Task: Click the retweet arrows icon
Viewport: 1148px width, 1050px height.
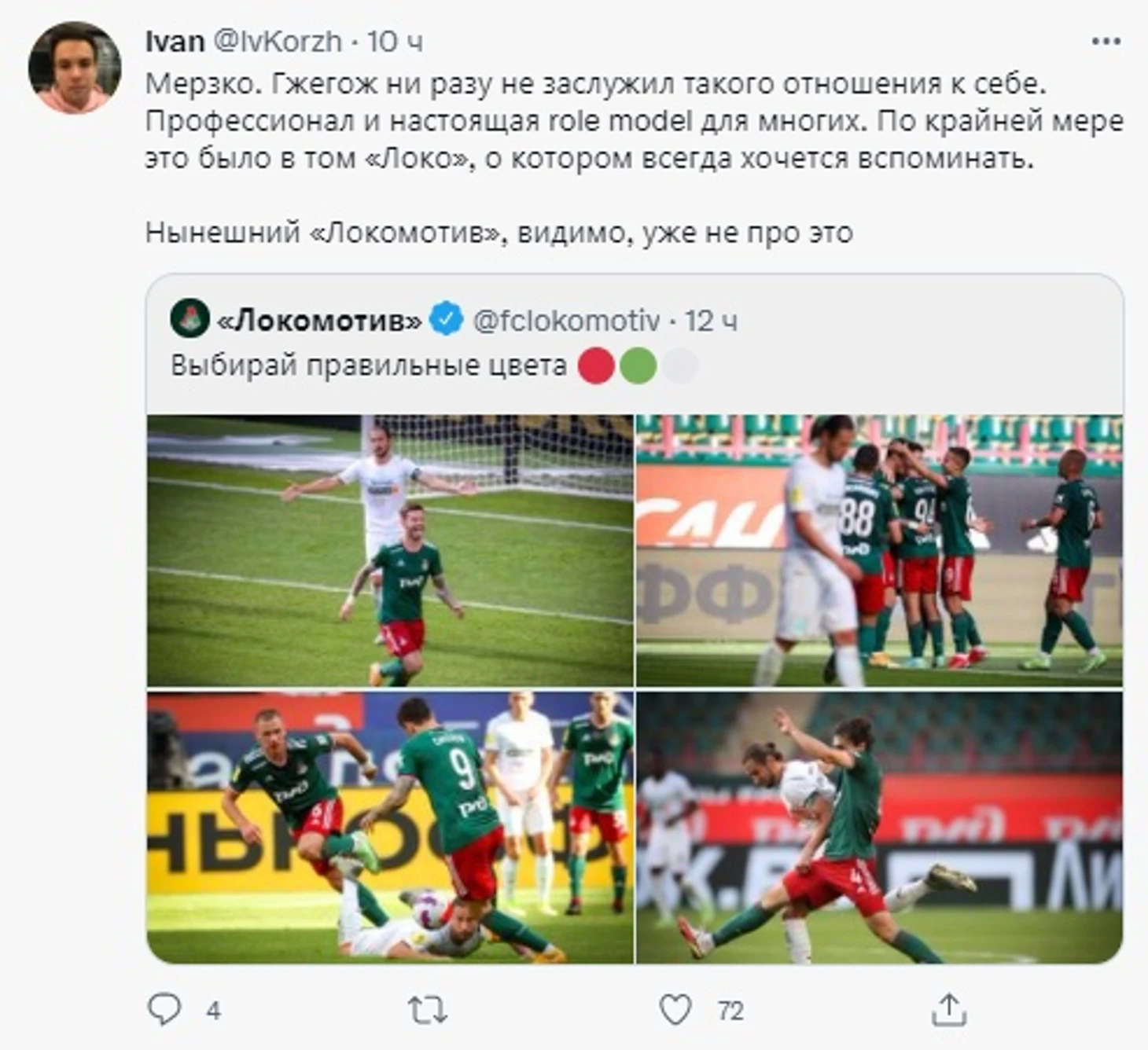Action: coord(428,1010)
